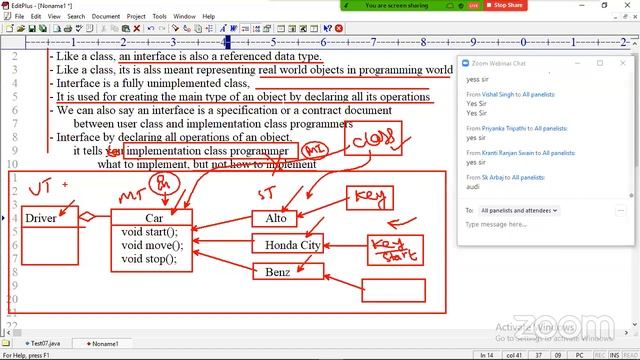This screenshot has width=640, height=360.
Task: Click the 'col 41' status bar entry
Action: pyautogui.click(x=513, y=355)
